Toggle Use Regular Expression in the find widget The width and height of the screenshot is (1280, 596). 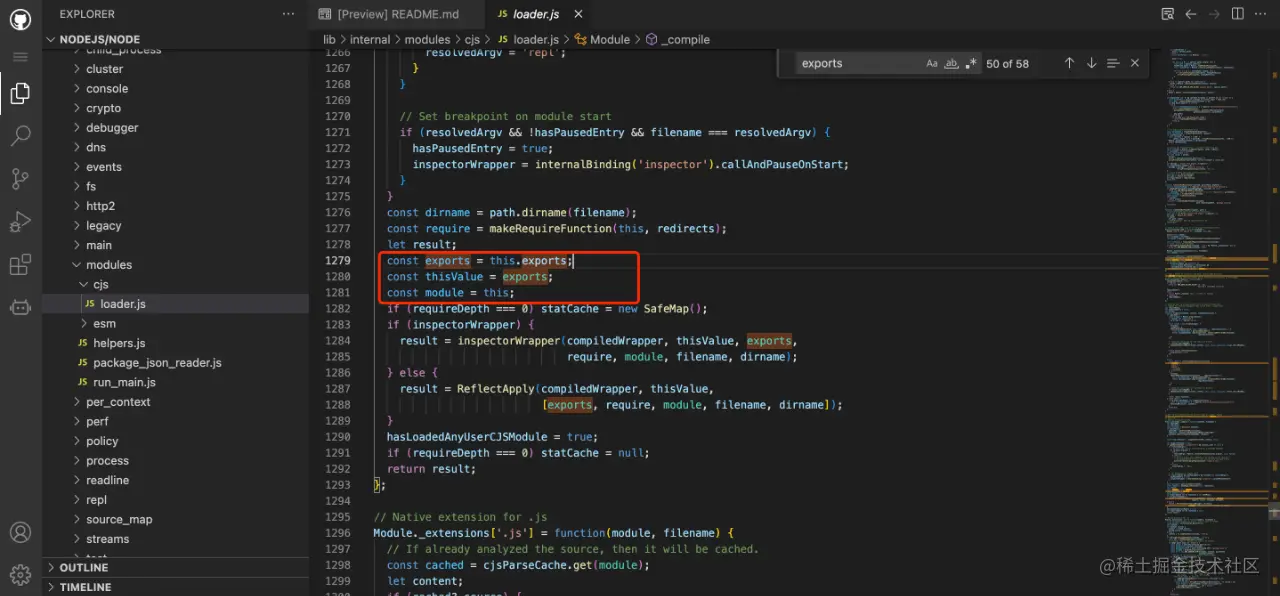click(x=970, y=63)
